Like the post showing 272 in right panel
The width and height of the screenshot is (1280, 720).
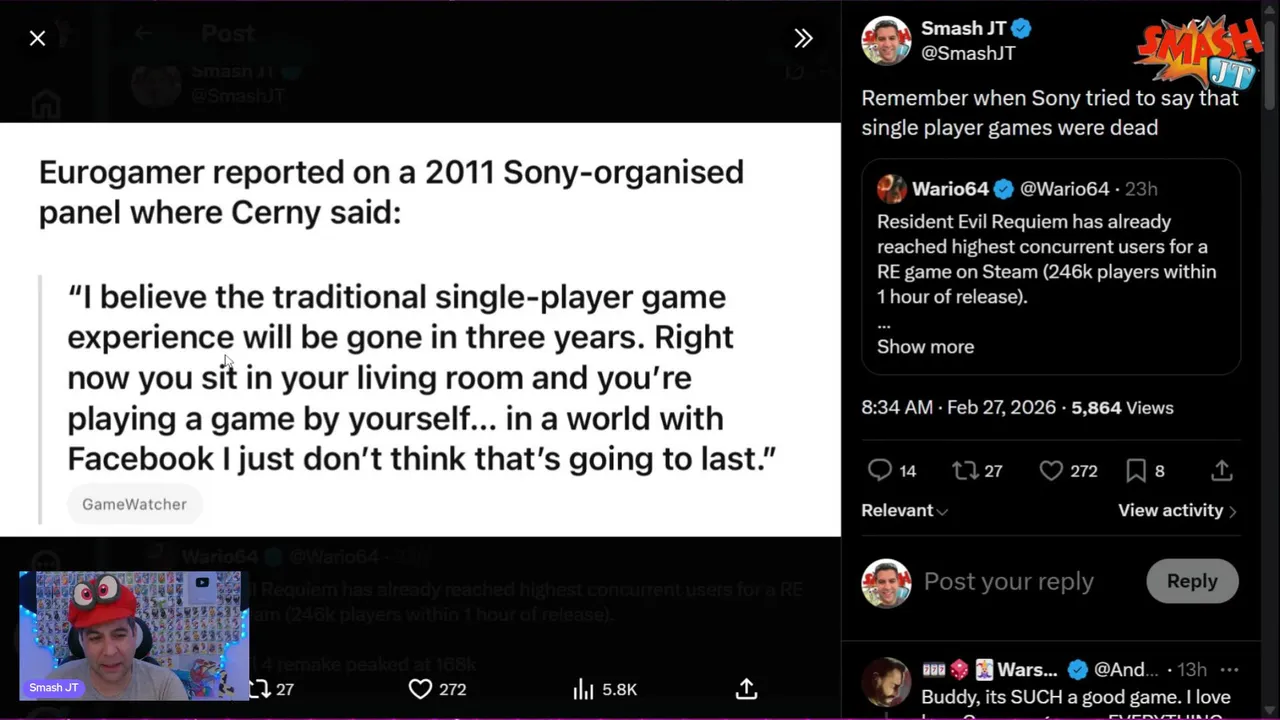click(x=1051, y=470)
